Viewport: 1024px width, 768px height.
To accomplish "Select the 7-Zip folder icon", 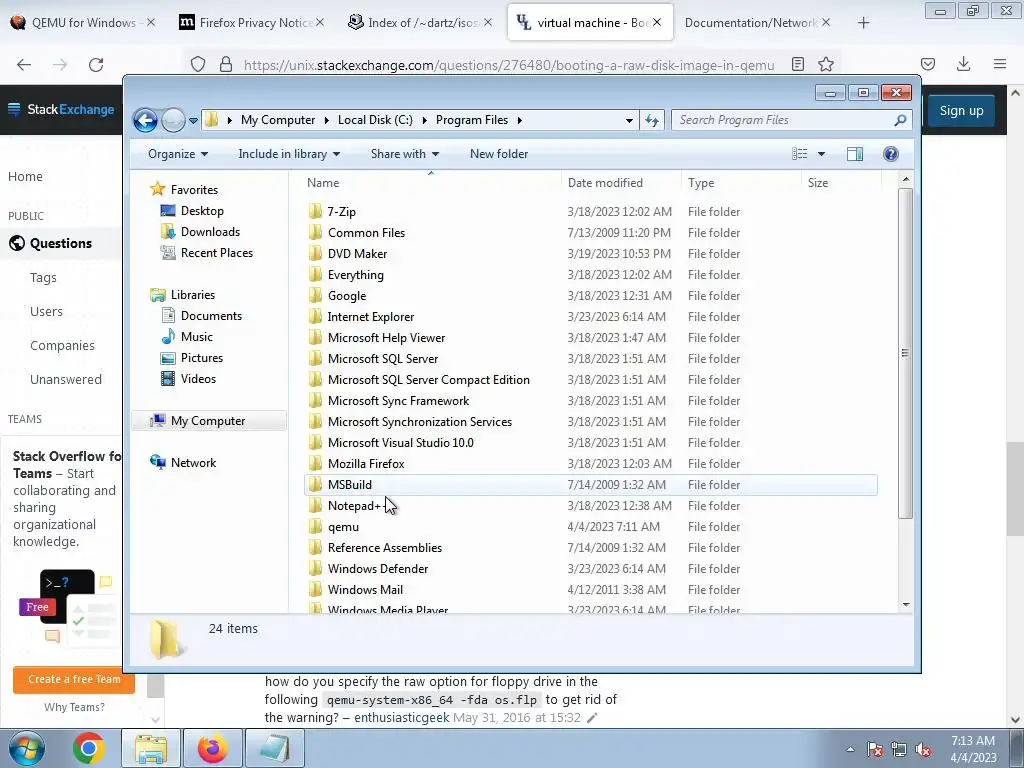I will tap(315, 211).
